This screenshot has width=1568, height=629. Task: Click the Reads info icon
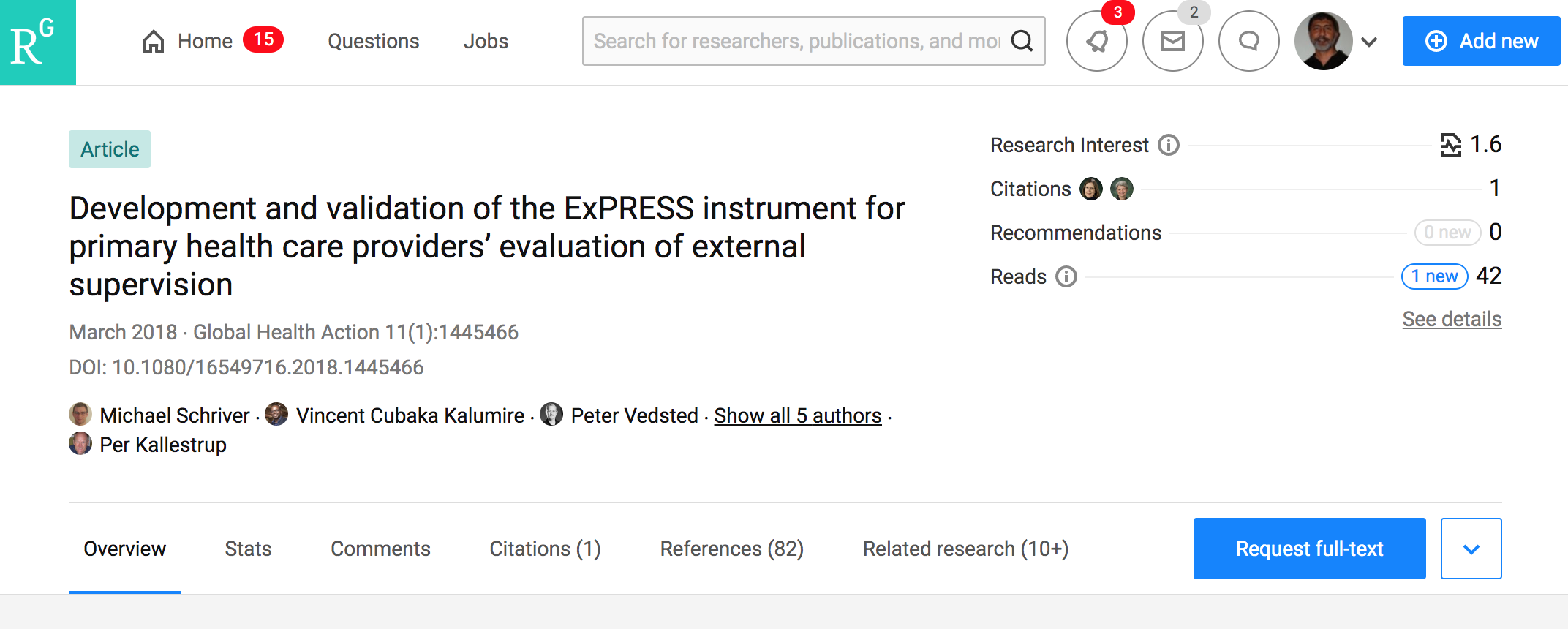click(1066, 276)
